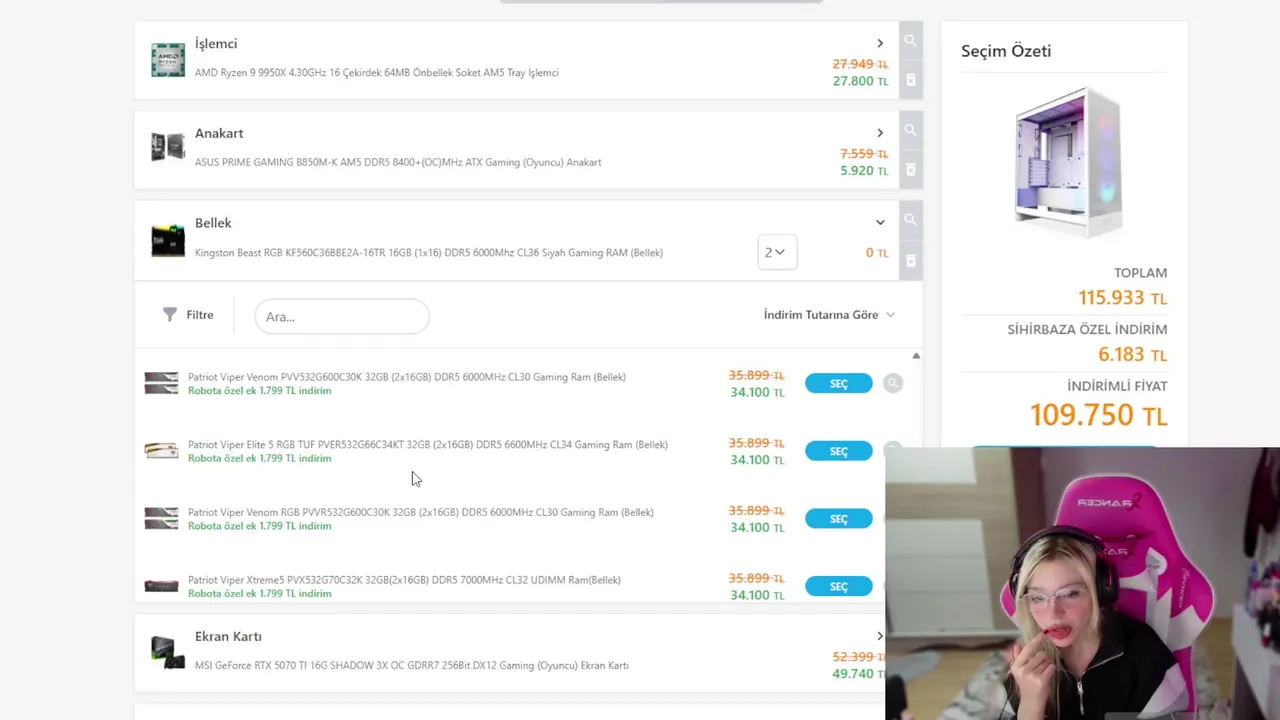The height and width of the screenshot is (720, 1280).
Task: Click Patriot Viper Elite 5 RGB TUF thumbnail
Action: point(161,451)
